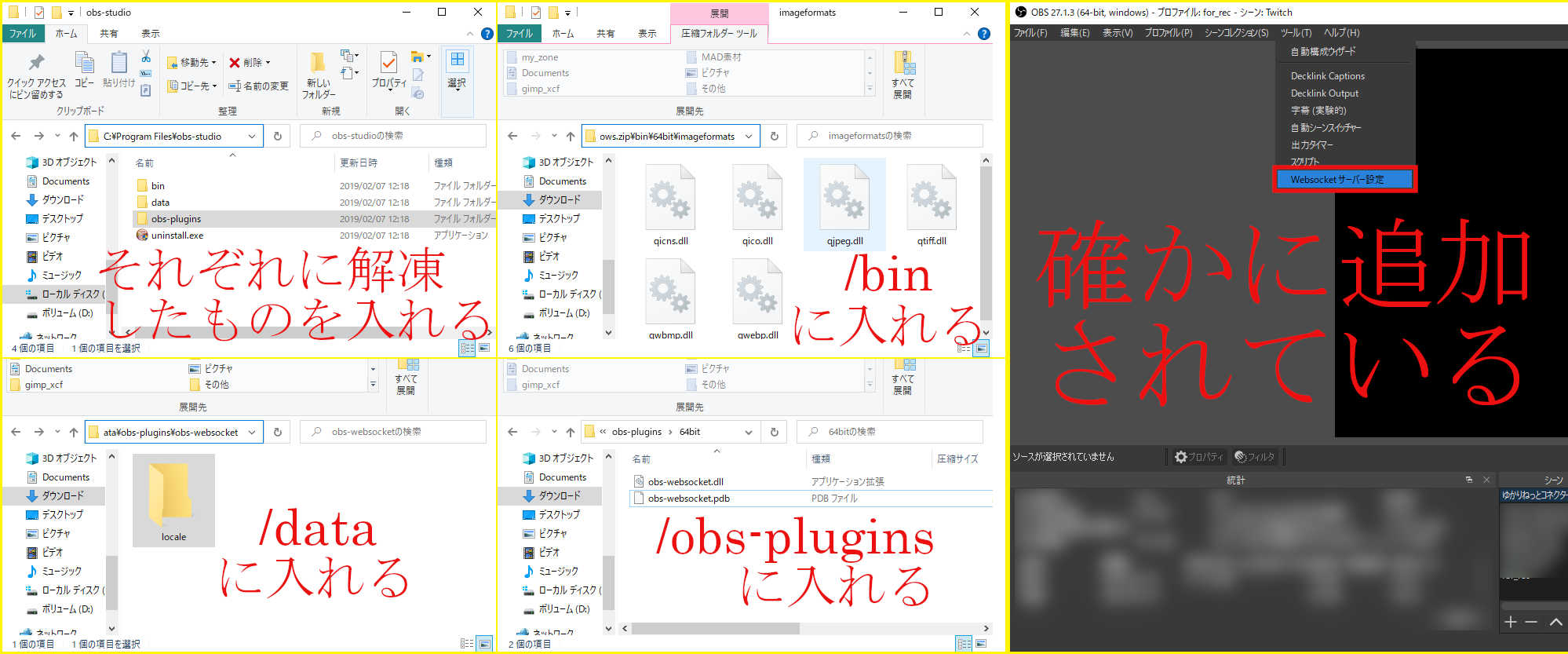Open address history dropdown in obs-studio window
The width and height of the screenshot is (1568, 654).
coord(252,136)
